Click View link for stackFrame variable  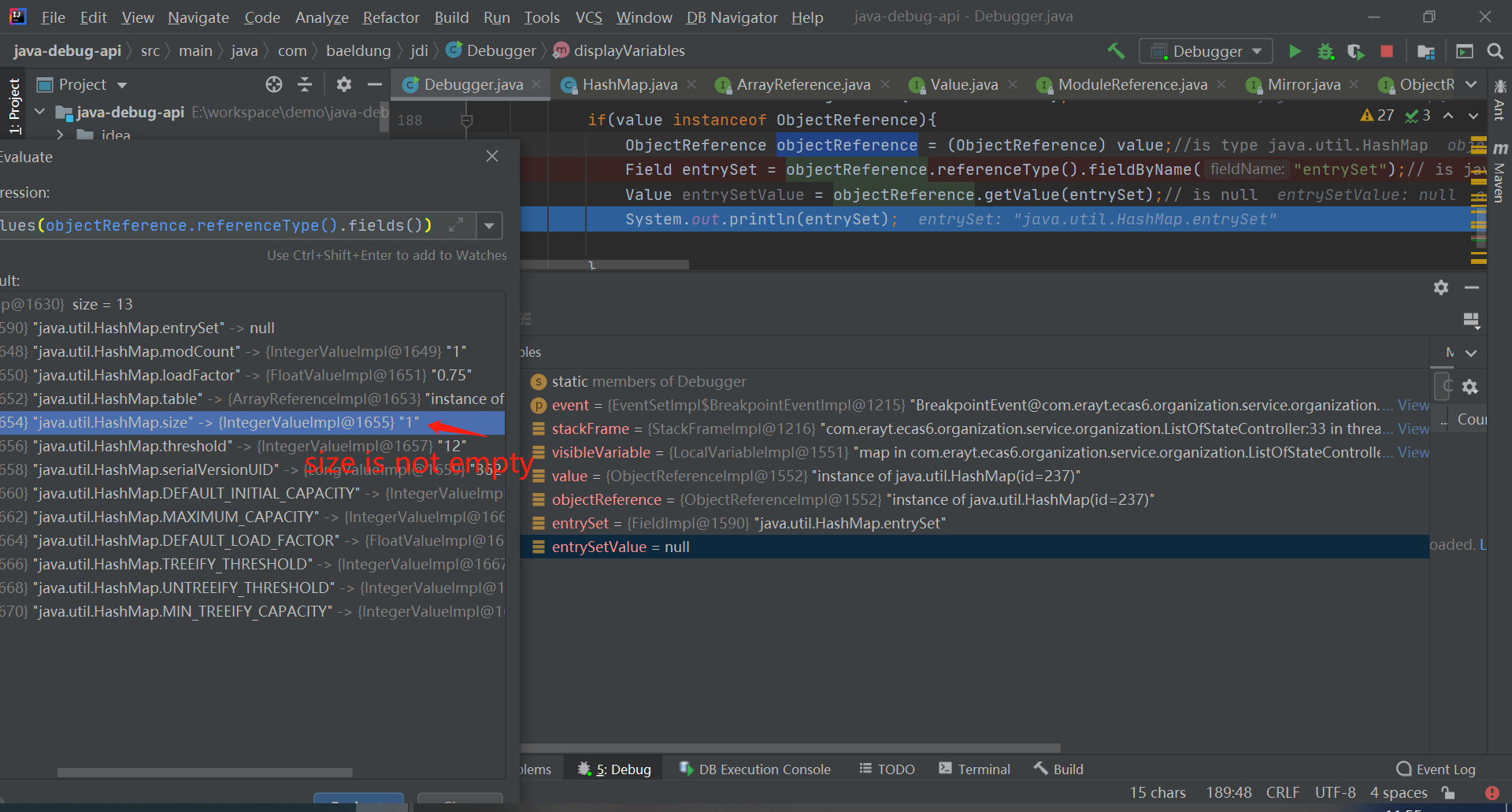[1414, 428]
